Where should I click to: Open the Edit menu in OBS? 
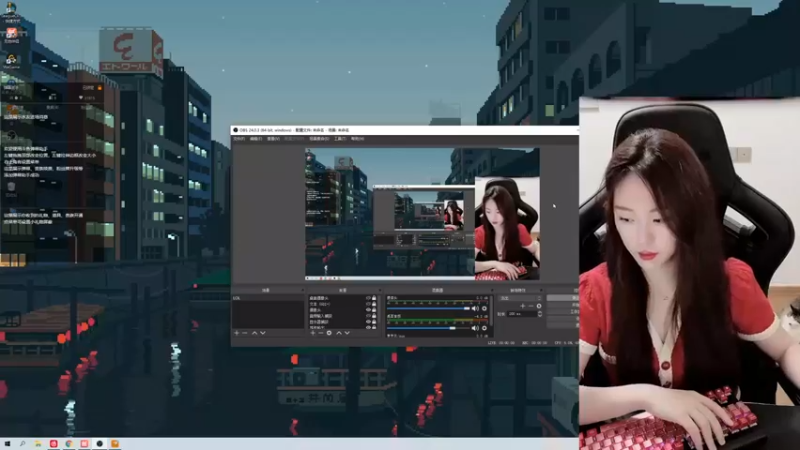point(256,138)
